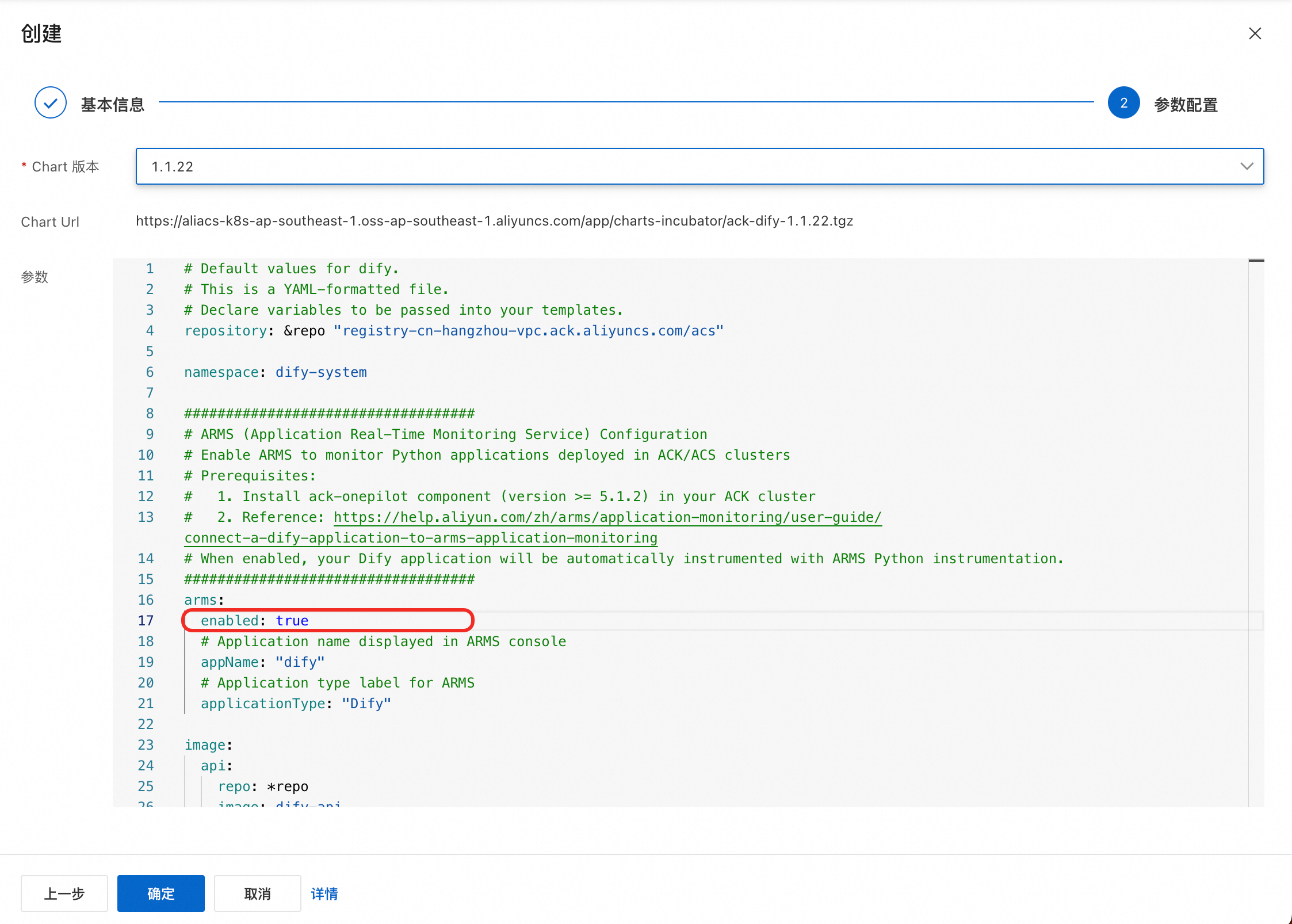Click 上一步 button to go back
This screenshot has height=924, width=1292.
pyautogui.click(x=64, y=894)
